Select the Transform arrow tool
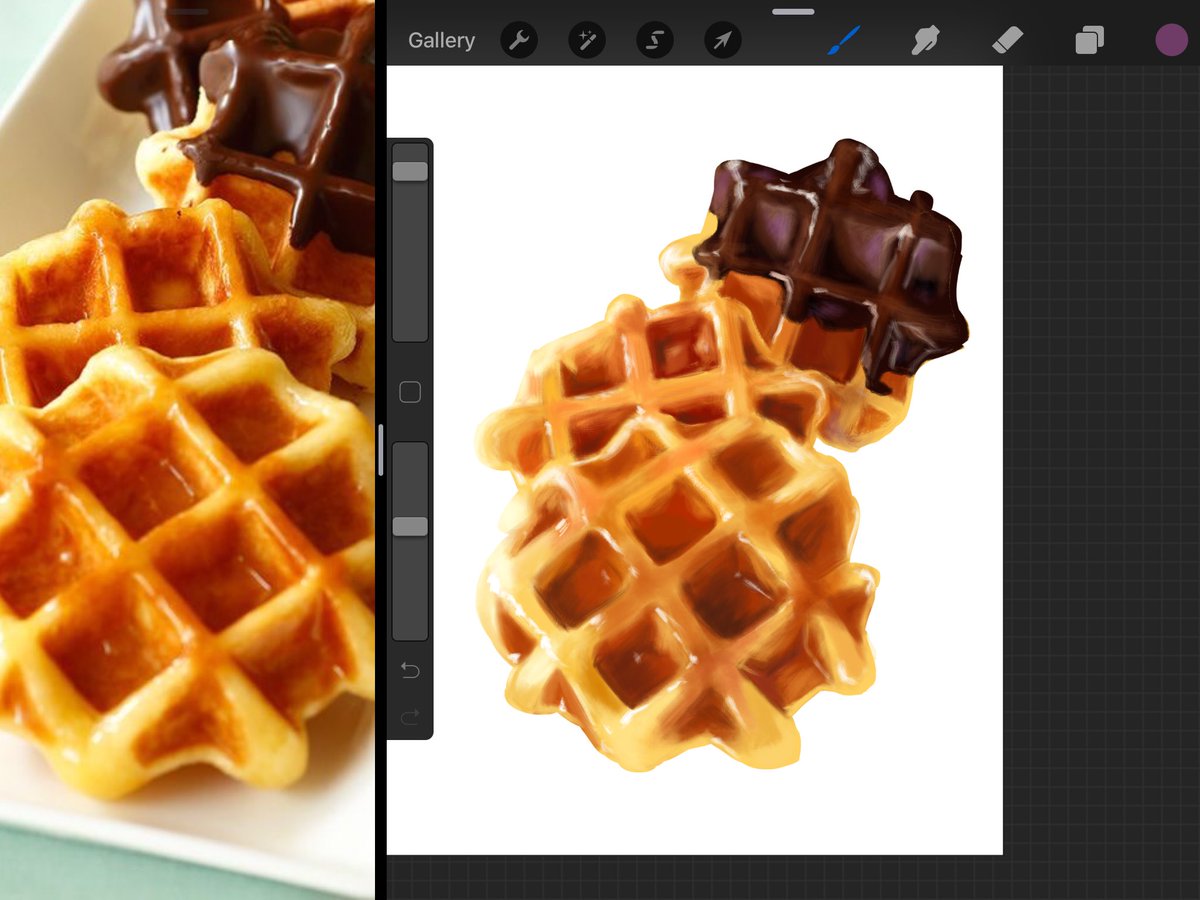Viewport: 1200px width, 900px height. click(x=723, y=41)
